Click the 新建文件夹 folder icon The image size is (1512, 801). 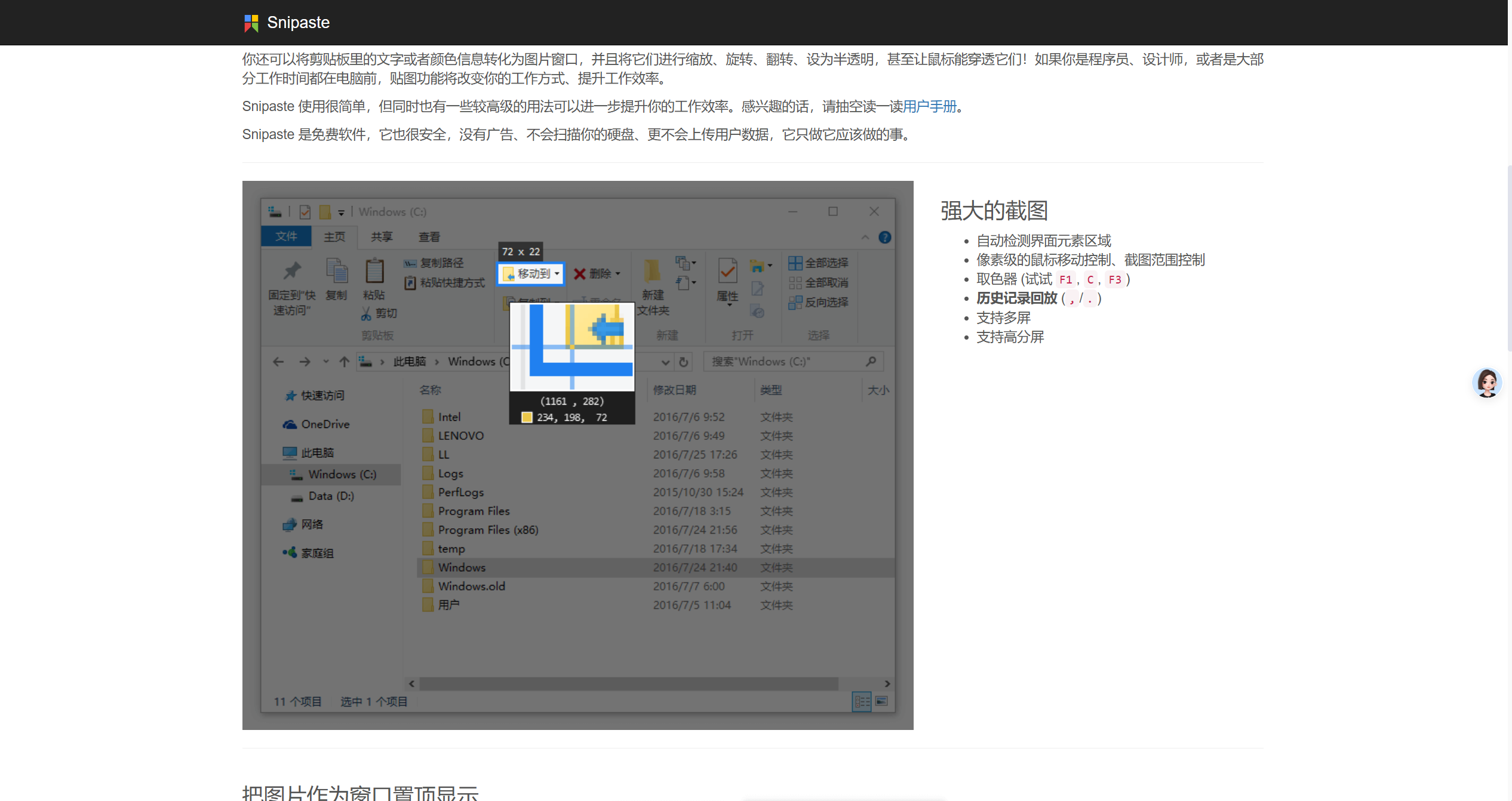pyautogui.click(x=652, y=272)
